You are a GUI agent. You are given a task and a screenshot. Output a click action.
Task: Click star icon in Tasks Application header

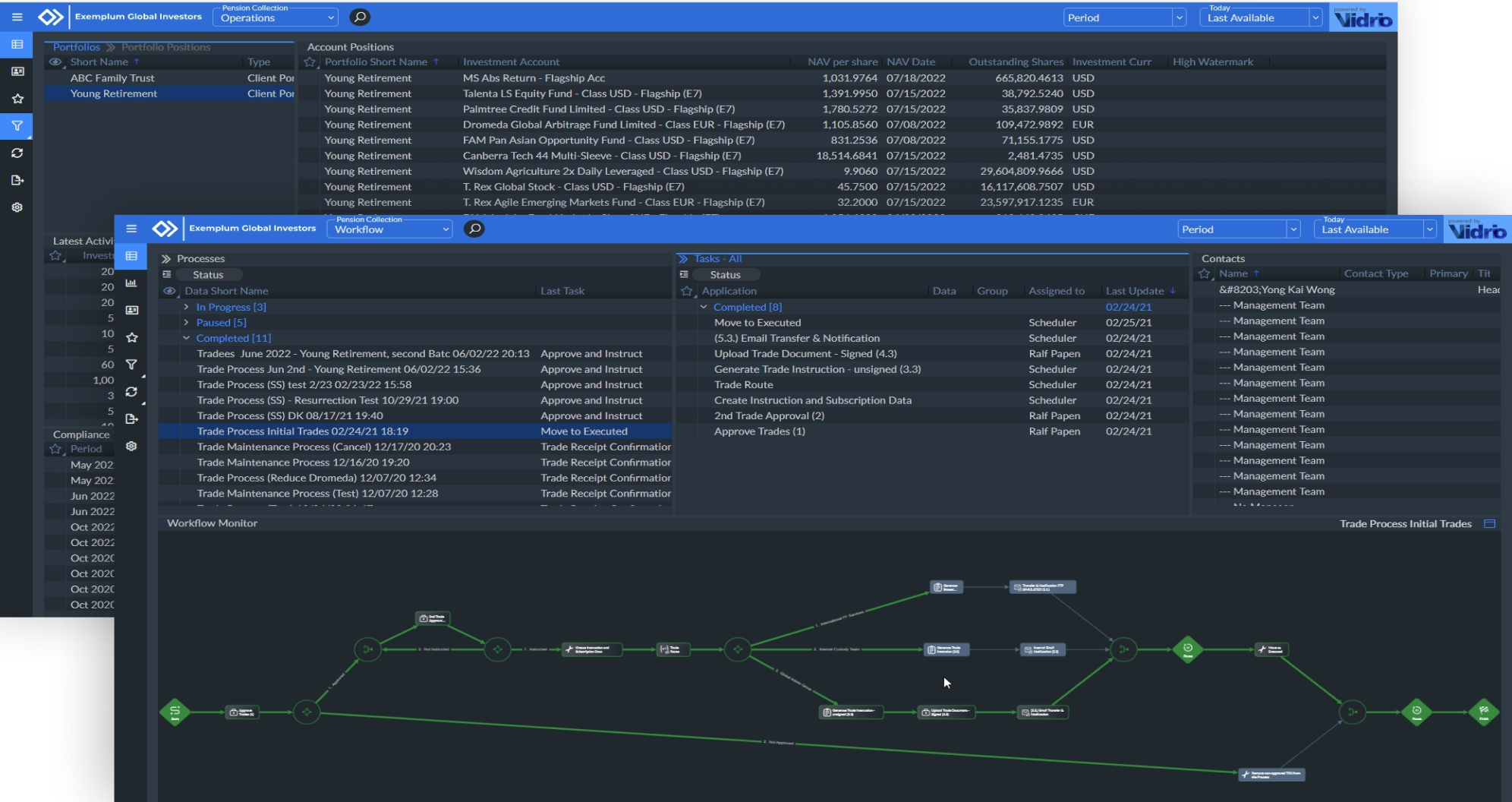[x=687, y=291]
